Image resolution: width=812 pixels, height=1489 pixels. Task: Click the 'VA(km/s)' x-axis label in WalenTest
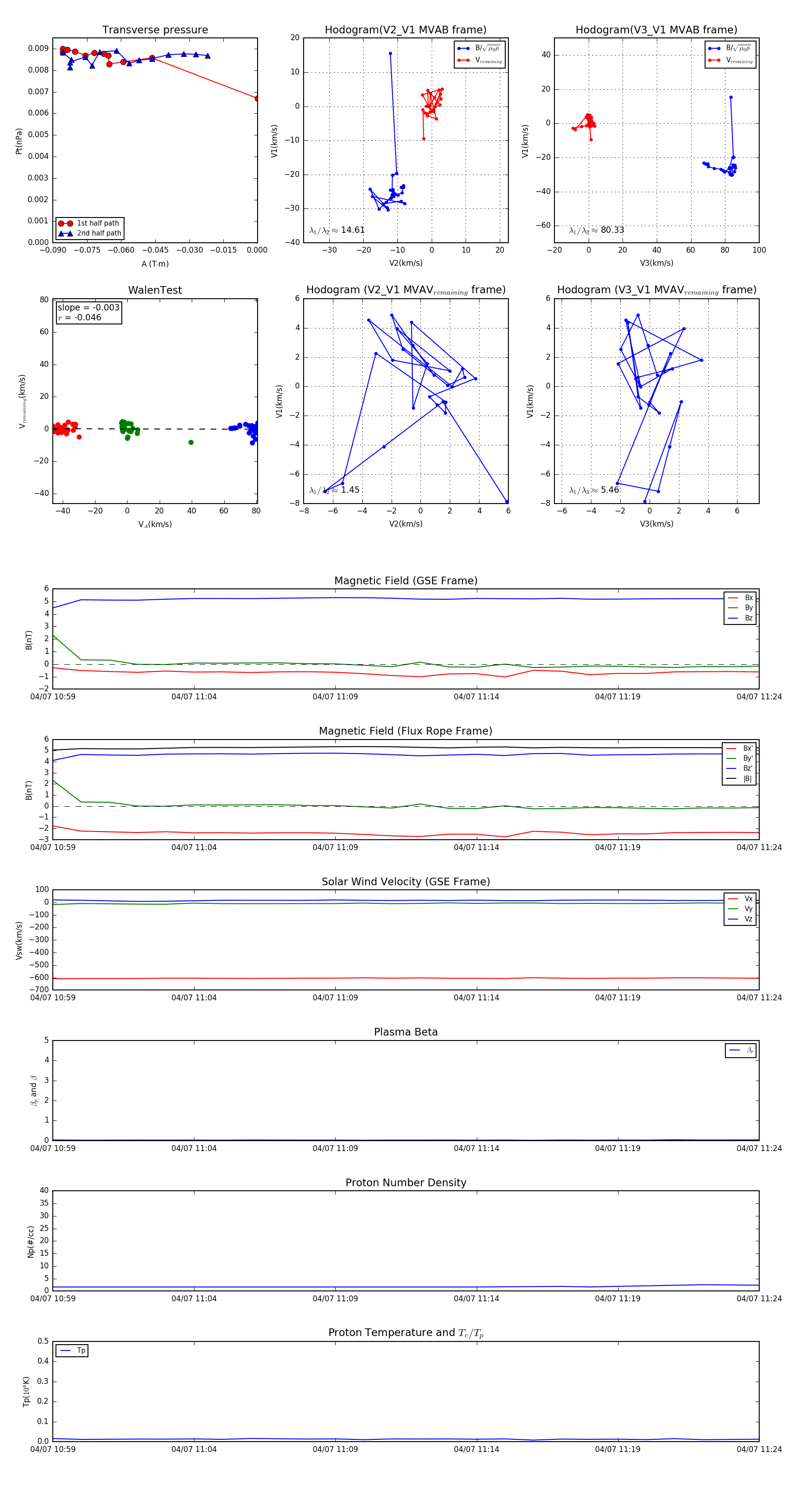click(x=155, y=524)
